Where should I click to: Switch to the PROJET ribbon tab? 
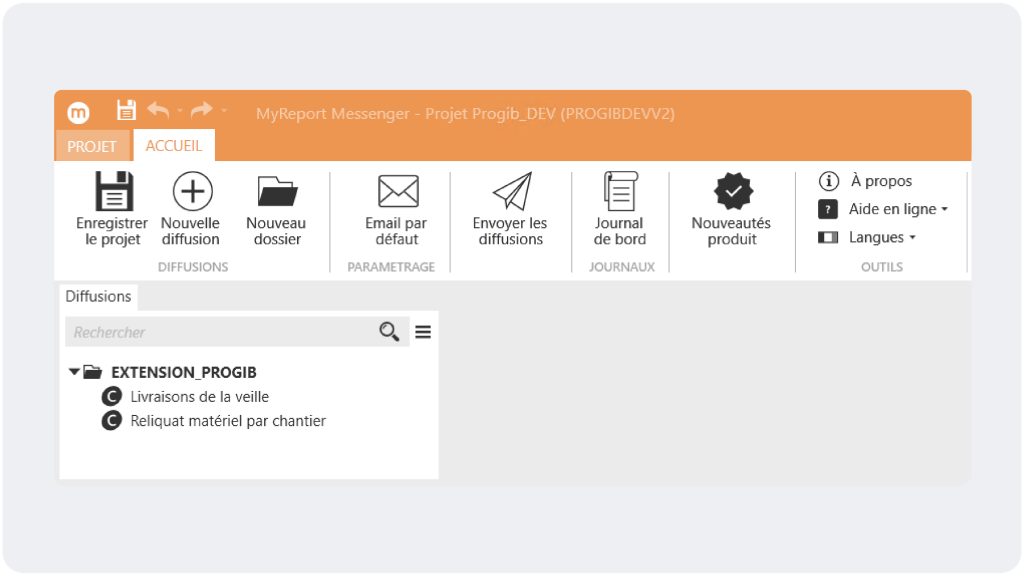tap(92, 146)
